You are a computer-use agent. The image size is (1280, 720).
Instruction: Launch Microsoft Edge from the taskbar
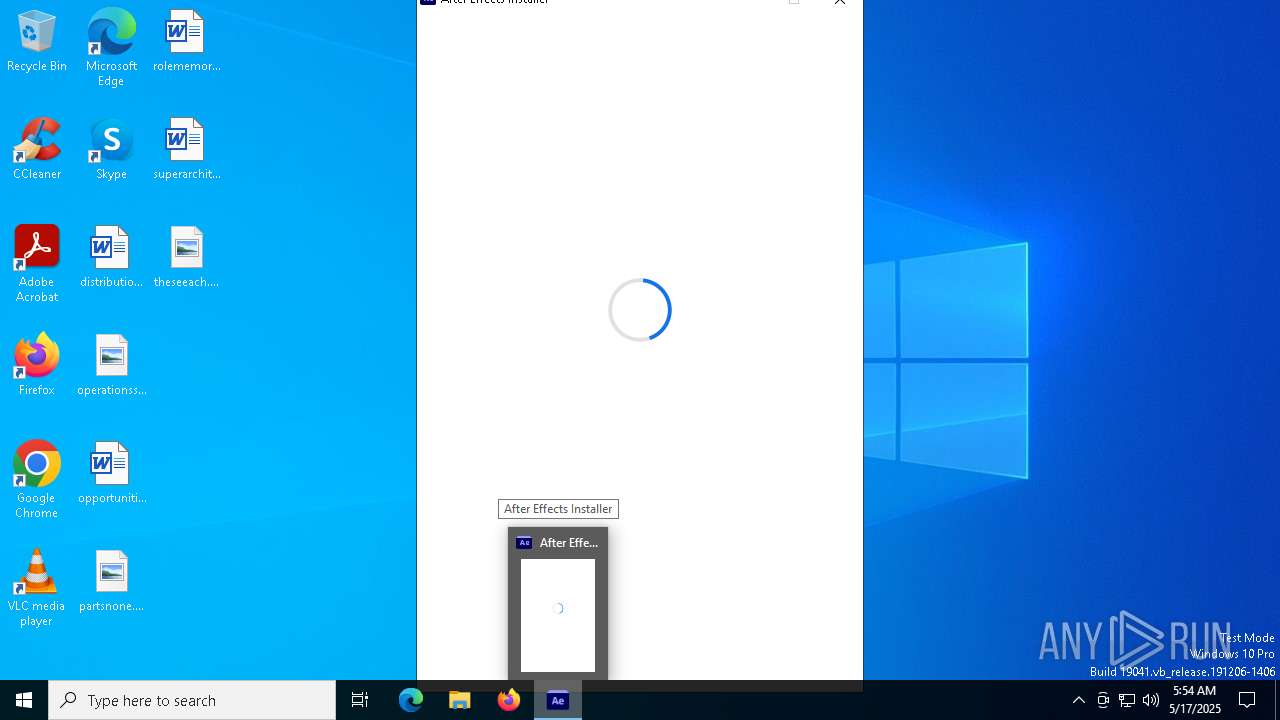click(x=411, y=700)
